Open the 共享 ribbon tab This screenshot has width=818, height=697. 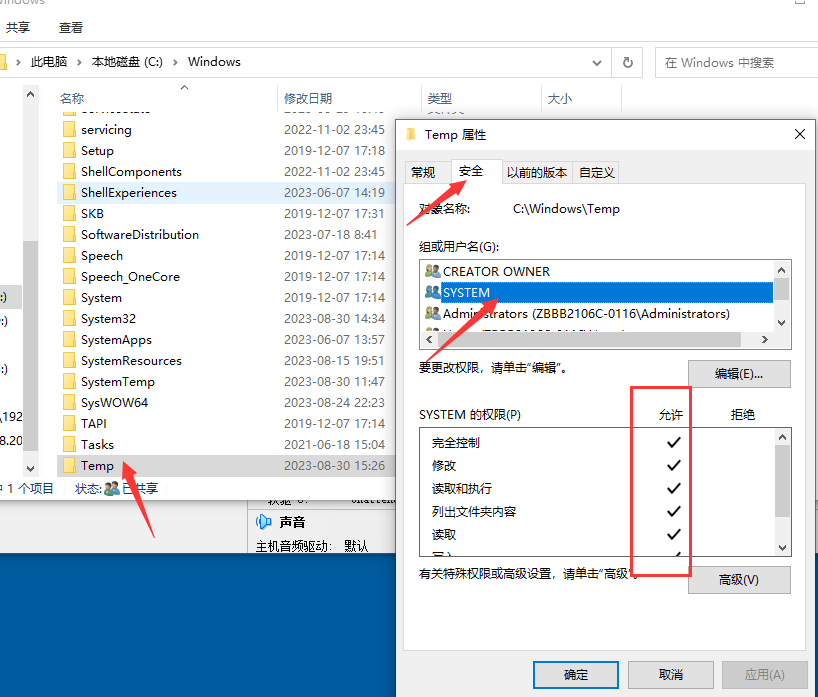18,27
